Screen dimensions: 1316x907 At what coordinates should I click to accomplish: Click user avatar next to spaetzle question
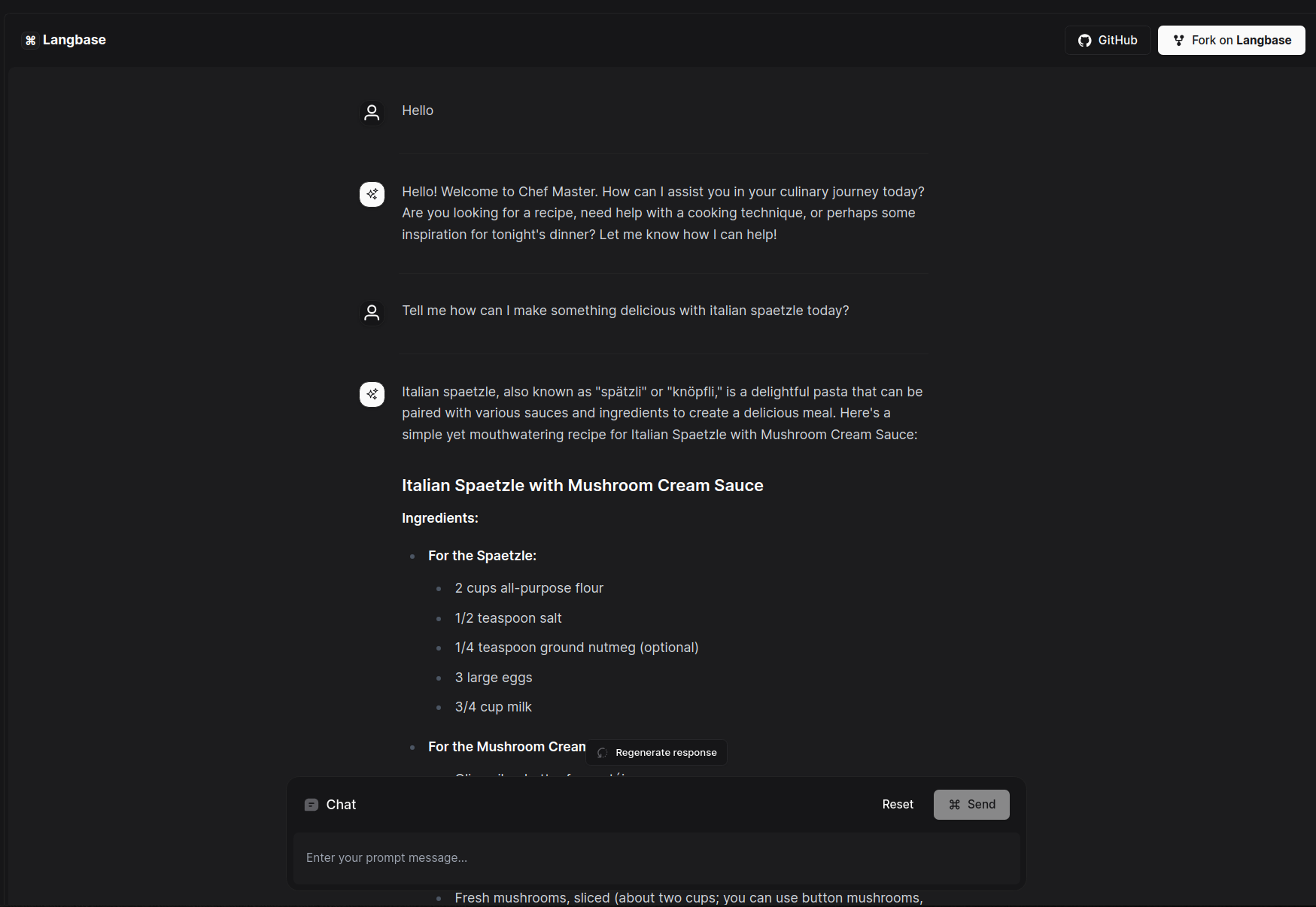pos(372,313)
